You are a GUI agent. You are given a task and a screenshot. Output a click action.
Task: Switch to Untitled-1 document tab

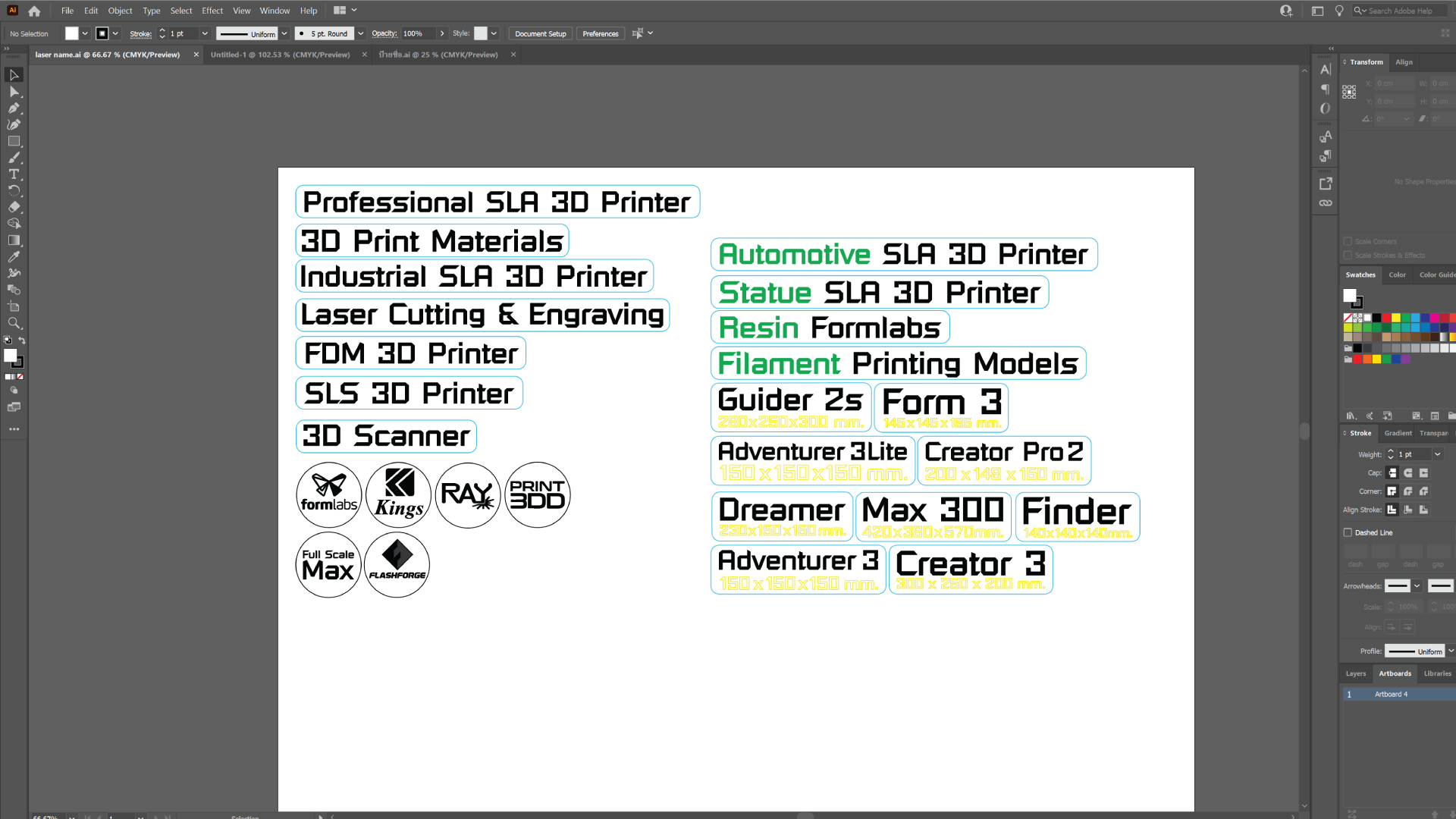tap(281, 55)
